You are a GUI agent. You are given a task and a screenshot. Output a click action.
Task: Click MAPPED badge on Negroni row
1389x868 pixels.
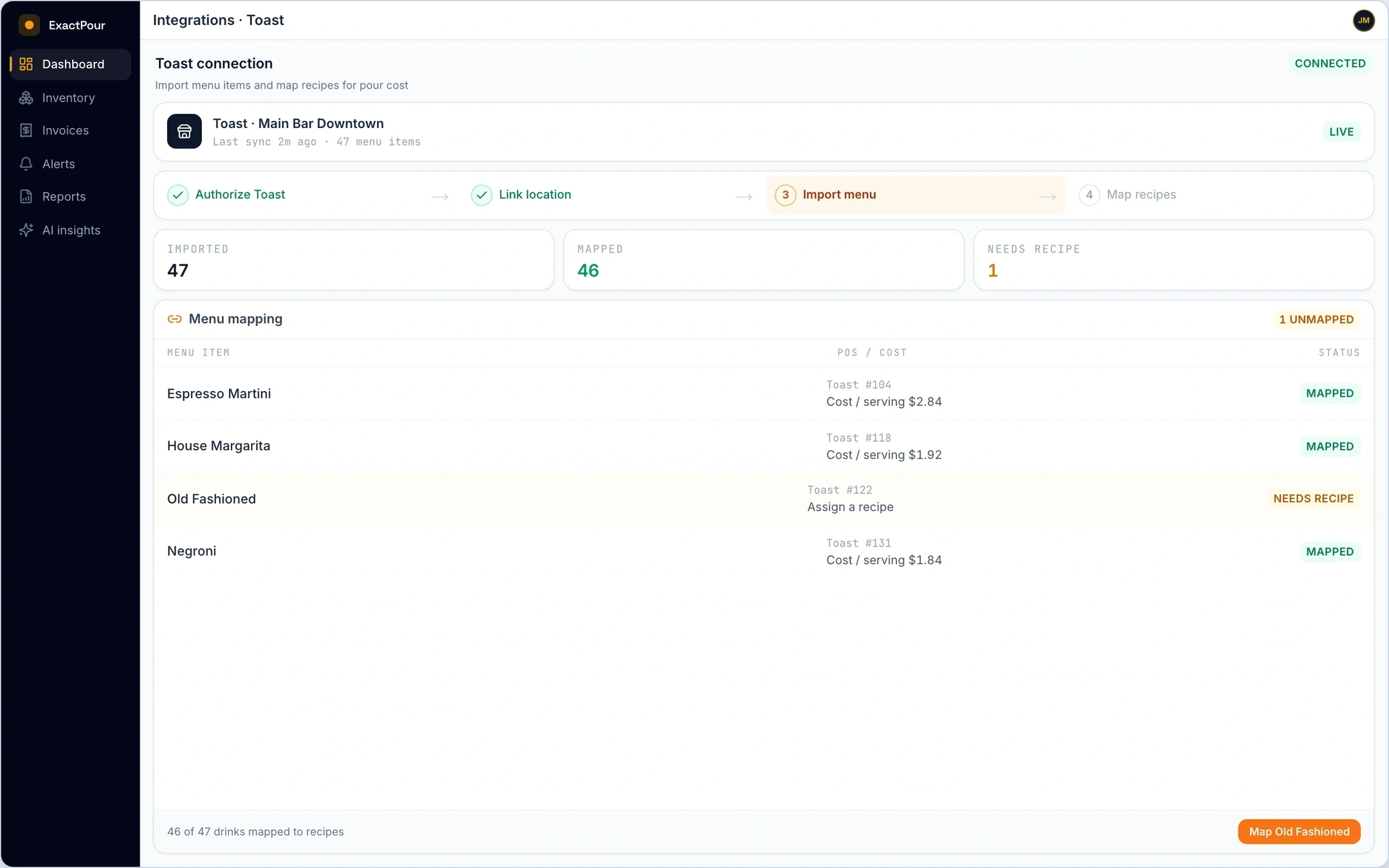point(1330,552)
